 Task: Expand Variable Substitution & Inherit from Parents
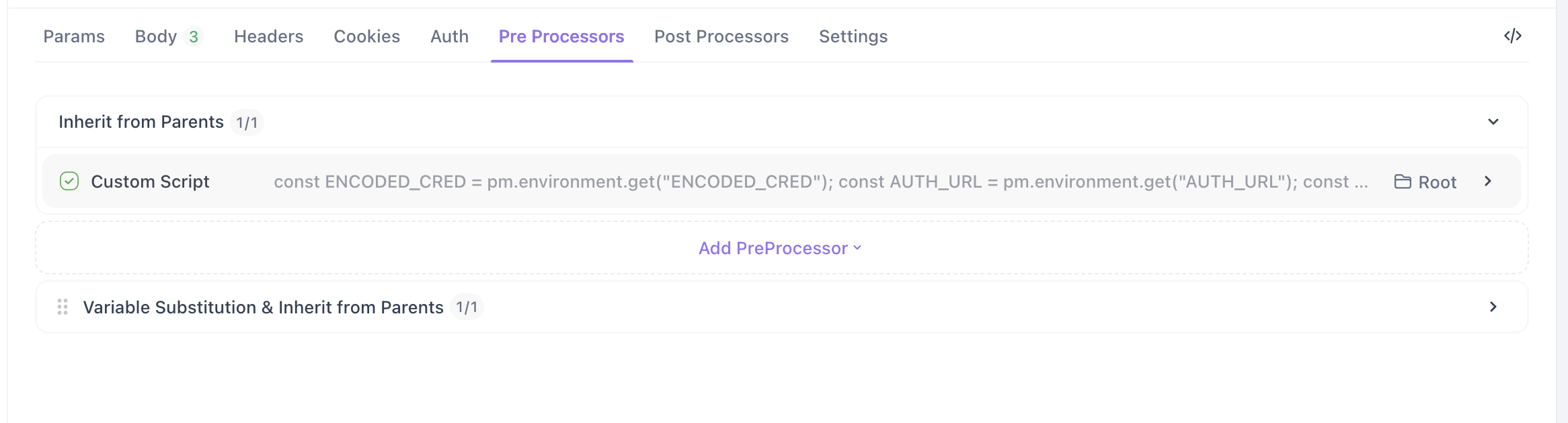click(x=1493, y=307)
